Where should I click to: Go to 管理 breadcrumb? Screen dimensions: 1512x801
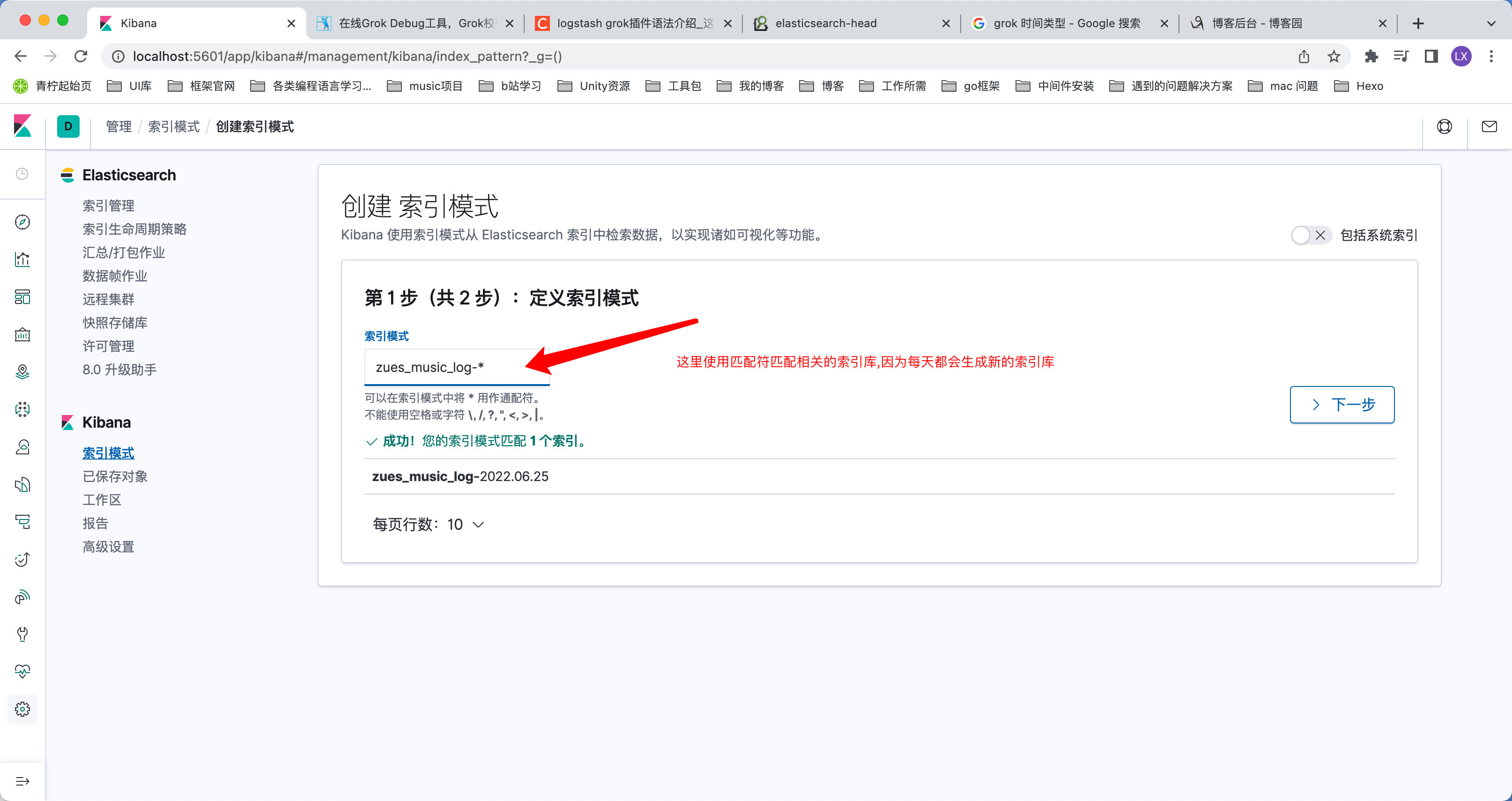(119, 127)
